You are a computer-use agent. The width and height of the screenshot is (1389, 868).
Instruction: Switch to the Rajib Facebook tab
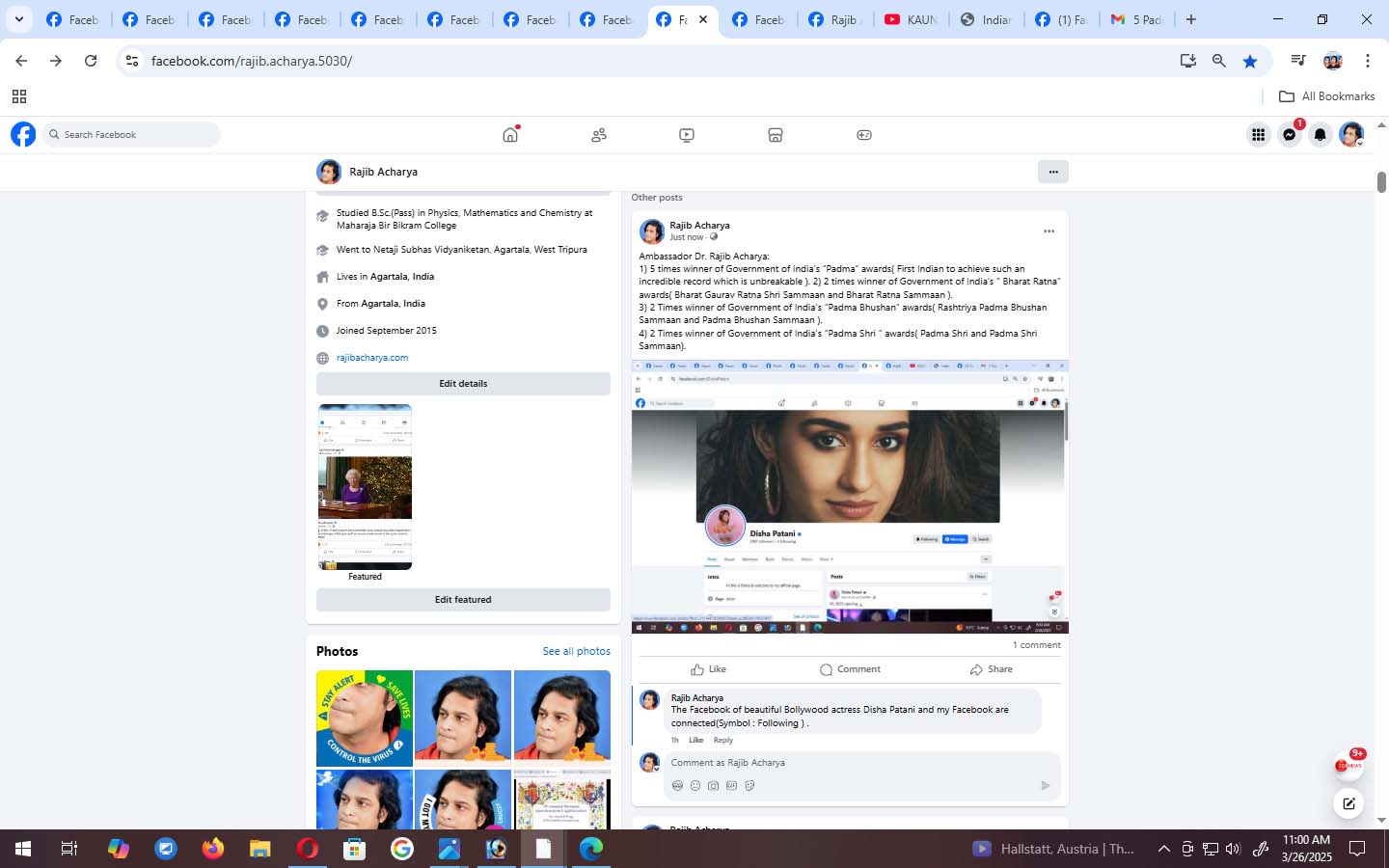click(x=835, y=19)
